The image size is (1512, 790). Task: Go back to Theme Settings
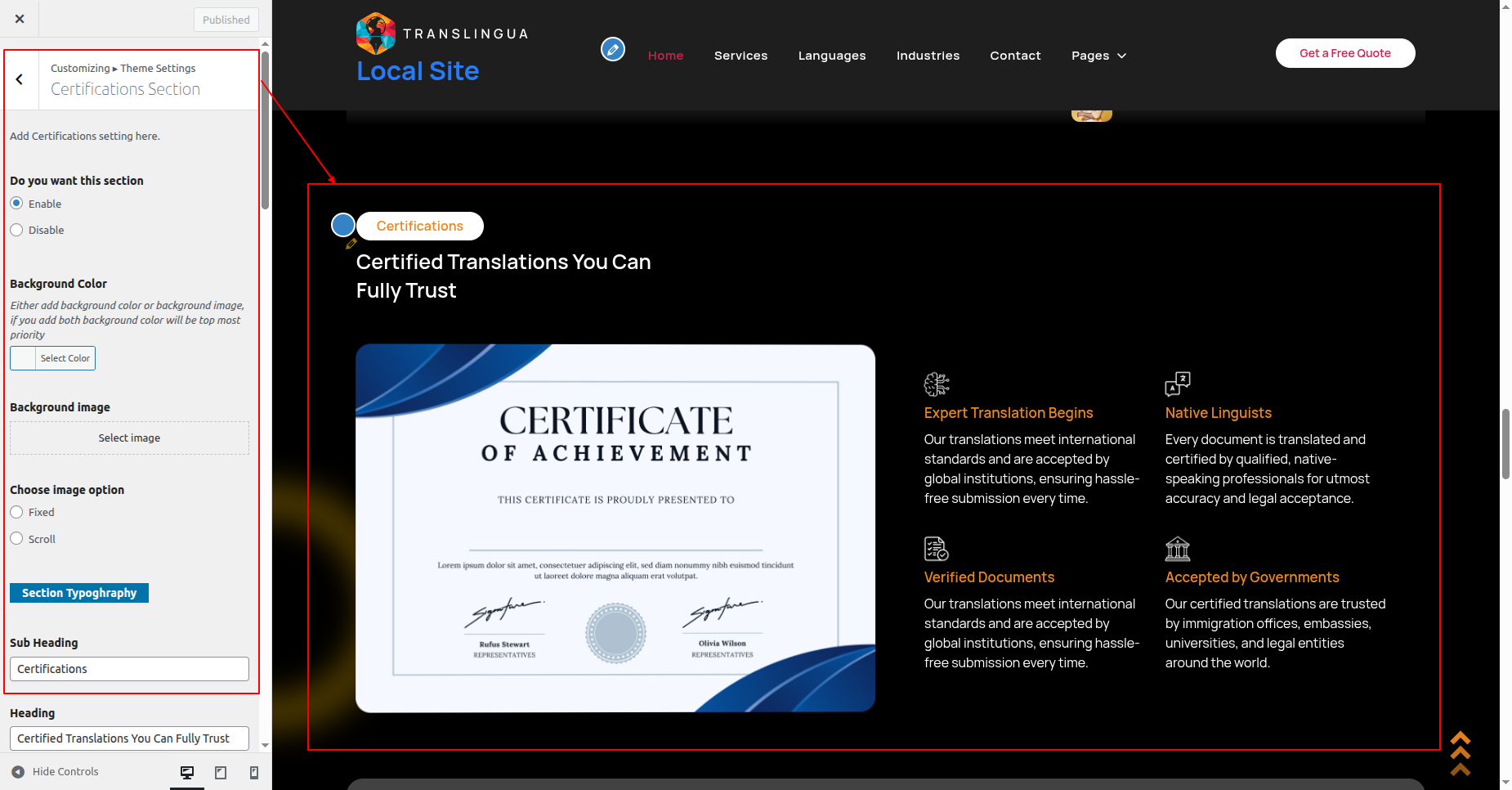pyautogui.click(x=20, y=79)
